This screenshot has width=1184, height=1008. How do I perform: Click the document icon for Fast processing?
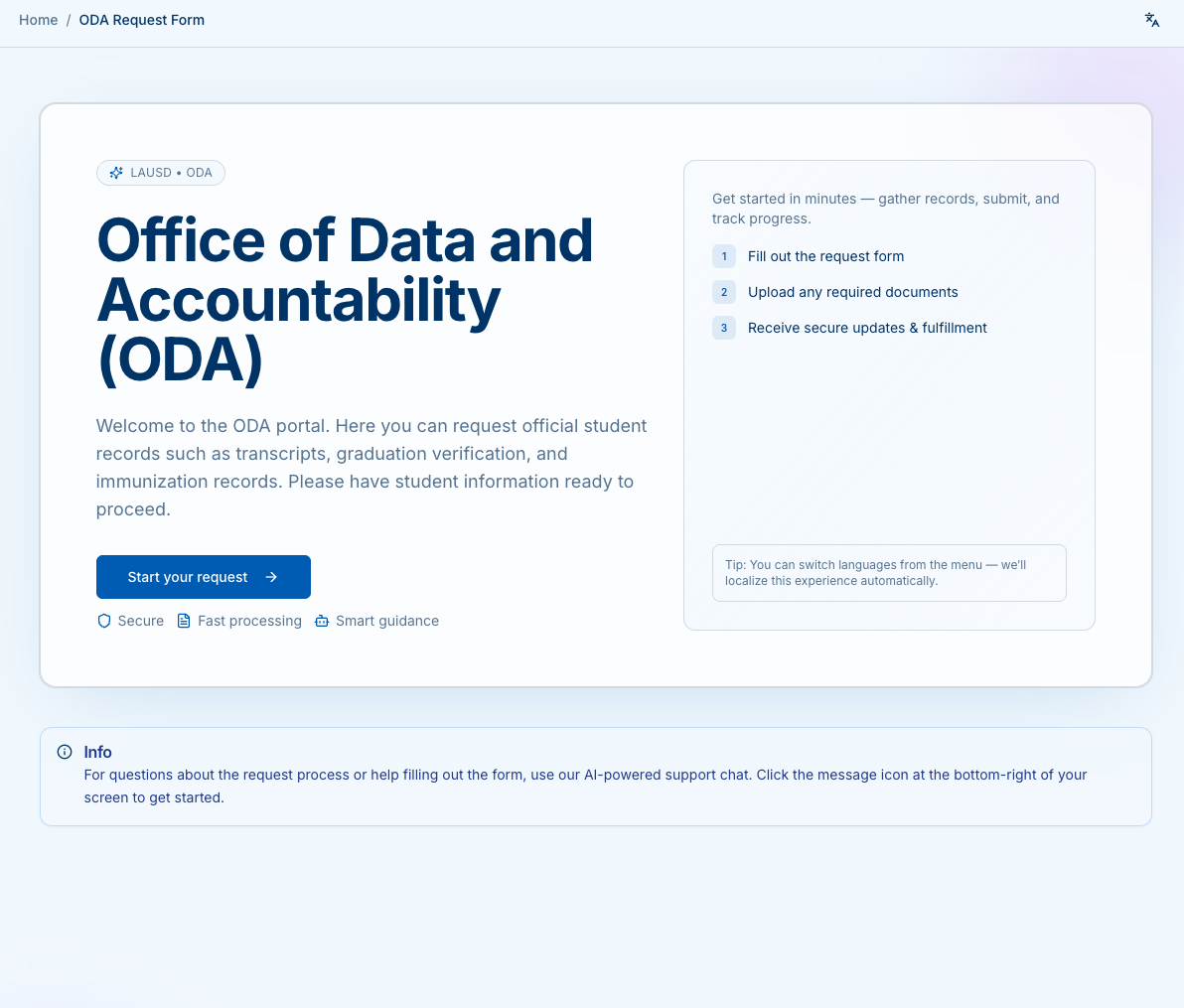click(x=184, y=620)
